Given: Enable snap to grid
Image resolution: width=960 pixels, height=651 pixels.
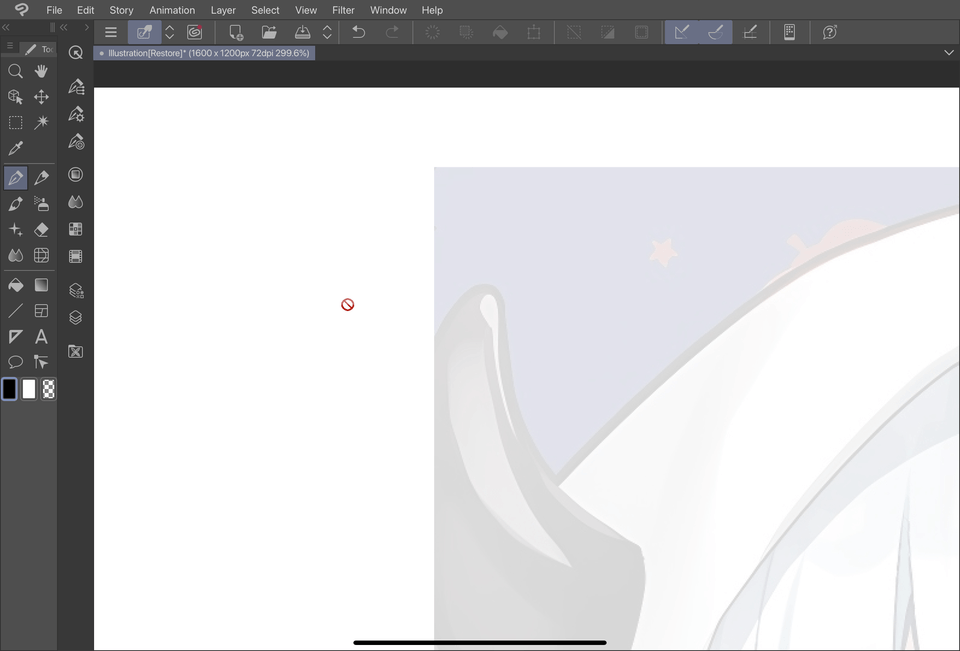Looking at the screenshot, I should pos(751,32).
